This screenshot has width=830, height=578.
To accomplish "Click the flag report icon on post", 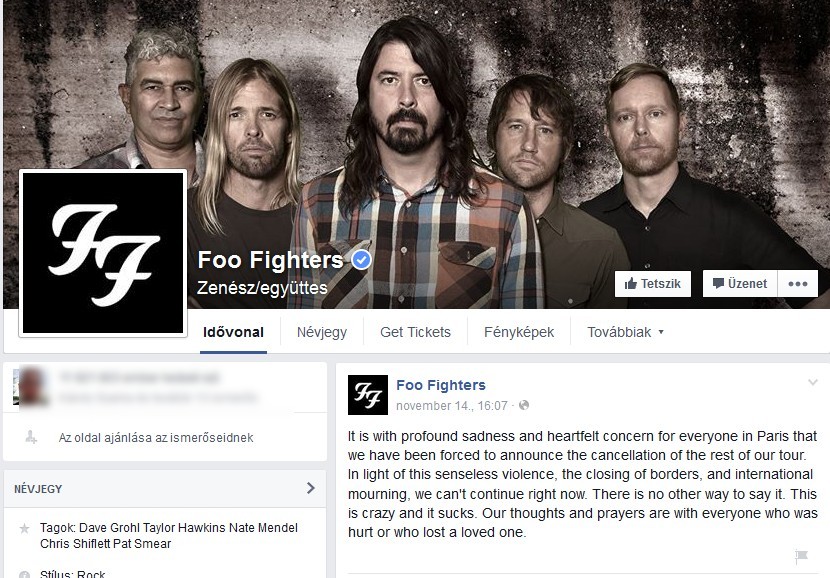I will 801,555.
